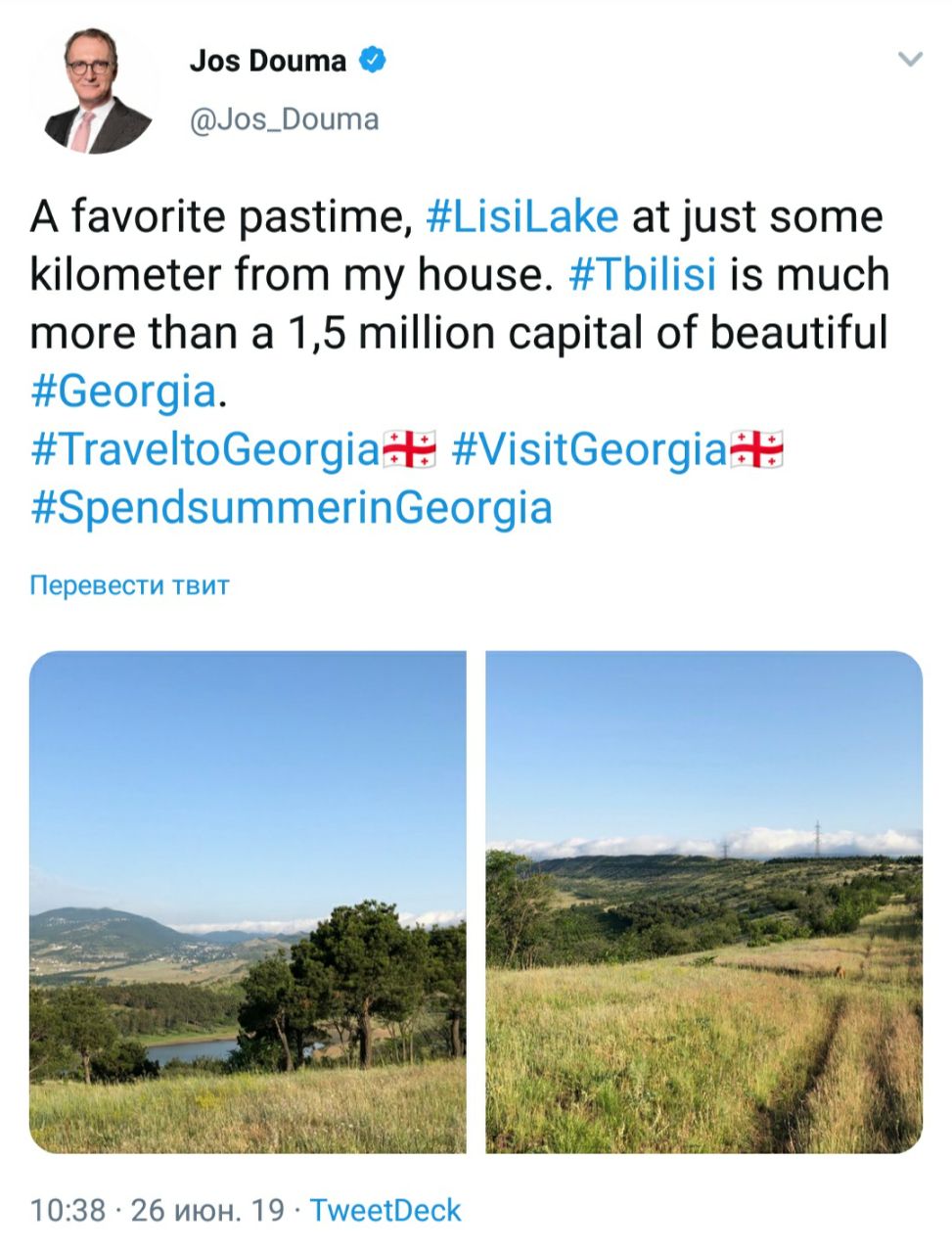Click the Georgian flag after #VisitGeorgia
Viewport: 952px width, 1253px height.
point(756,449)
